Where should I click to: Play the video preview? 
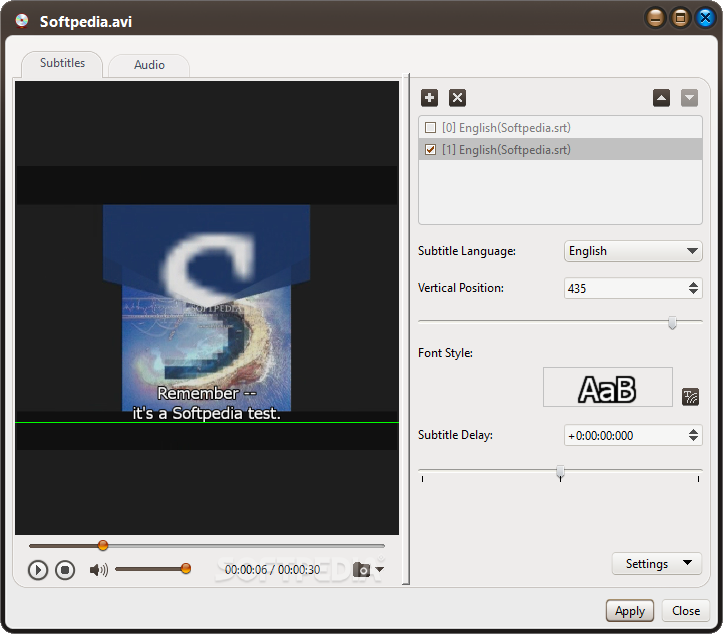(38, 570)
